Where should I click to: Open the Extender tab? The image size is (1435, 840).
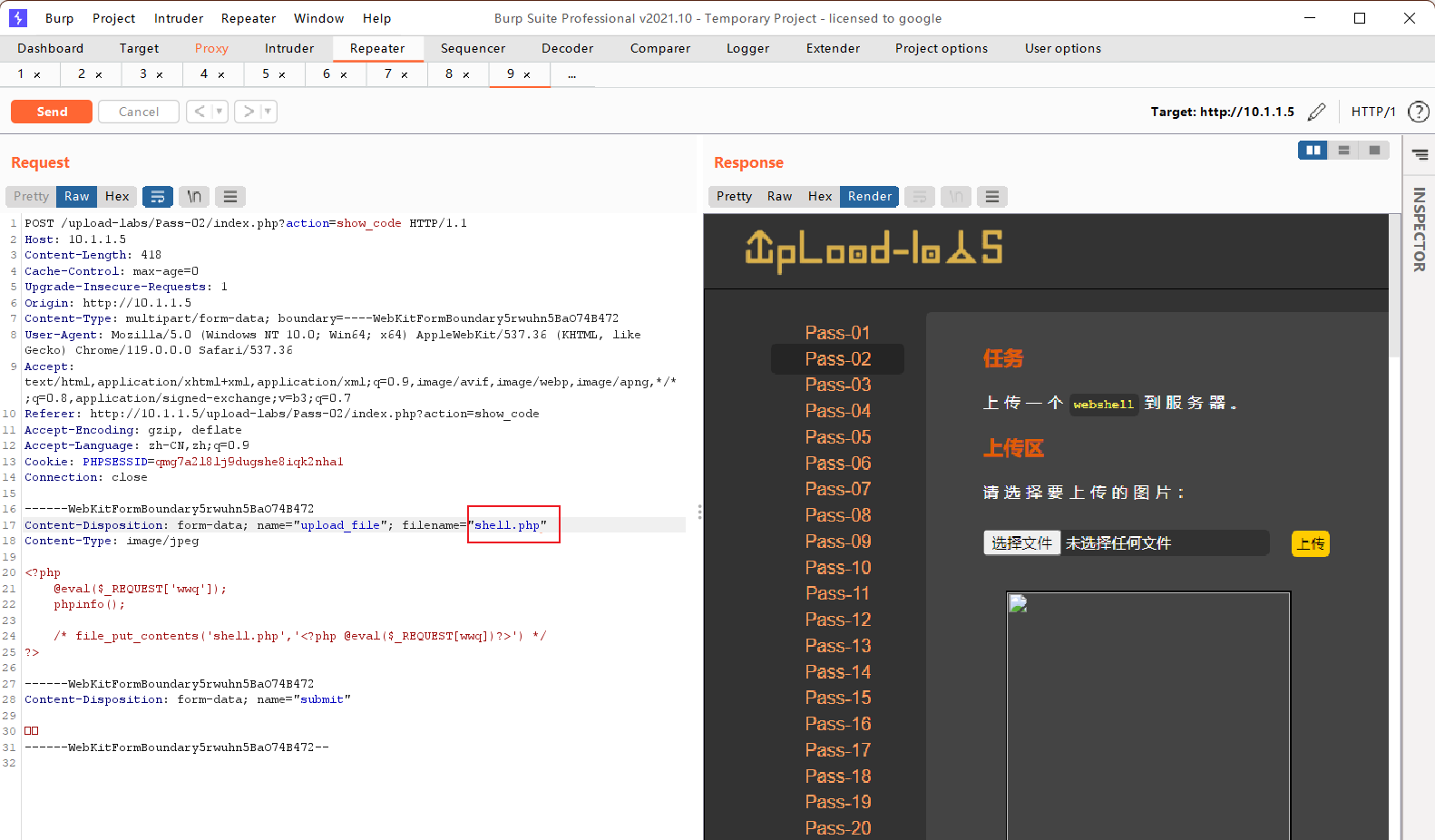pos(833,49)
